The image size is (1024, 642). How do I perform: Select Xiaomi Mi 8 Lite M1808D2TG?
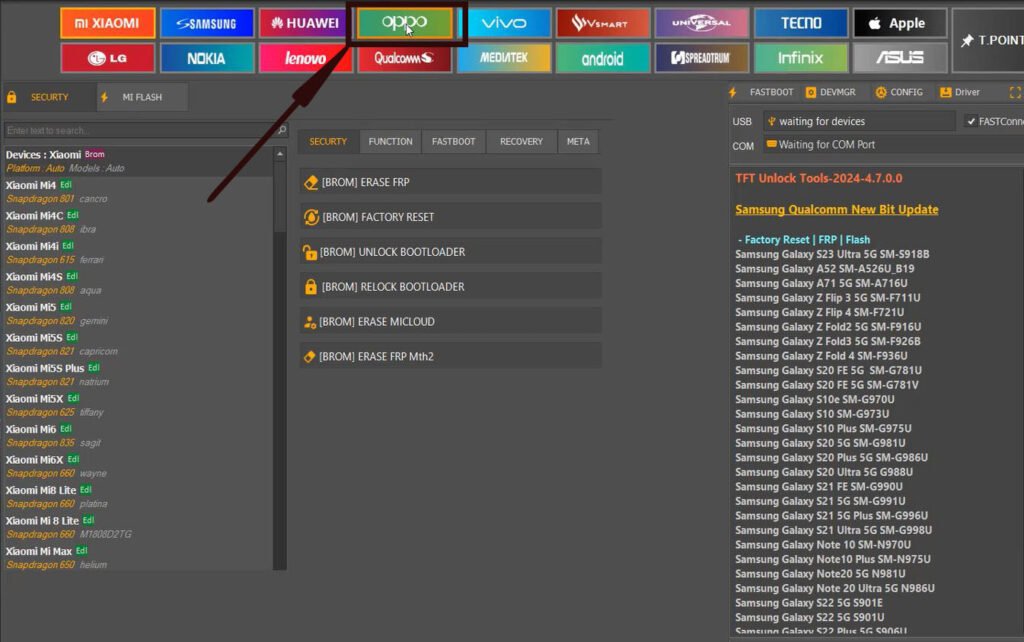pos(137,527)
